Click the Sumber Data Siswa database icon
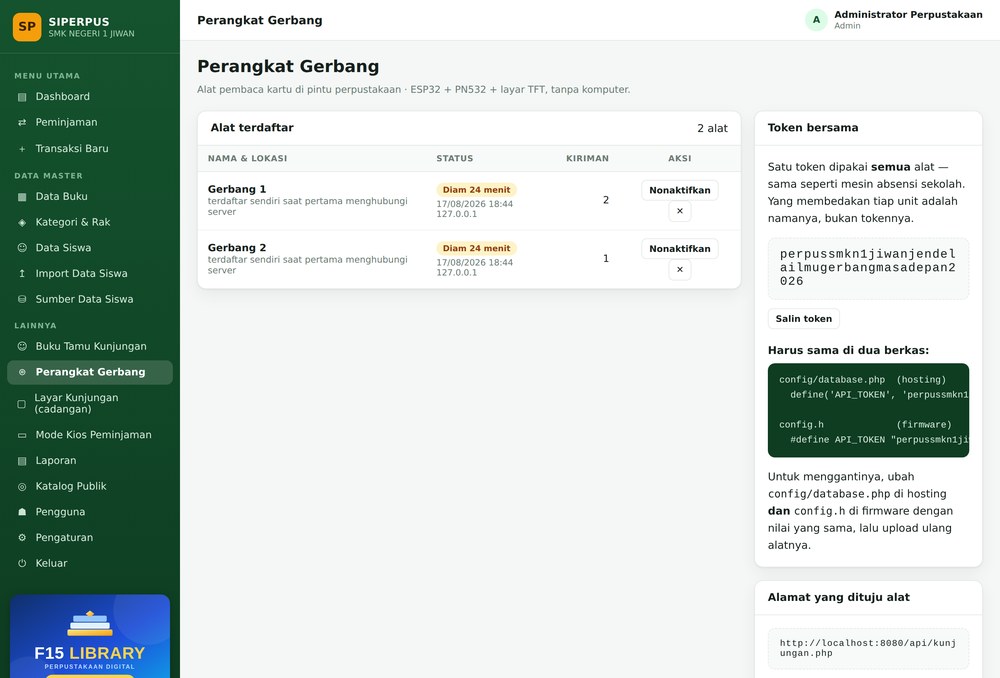 22,299
